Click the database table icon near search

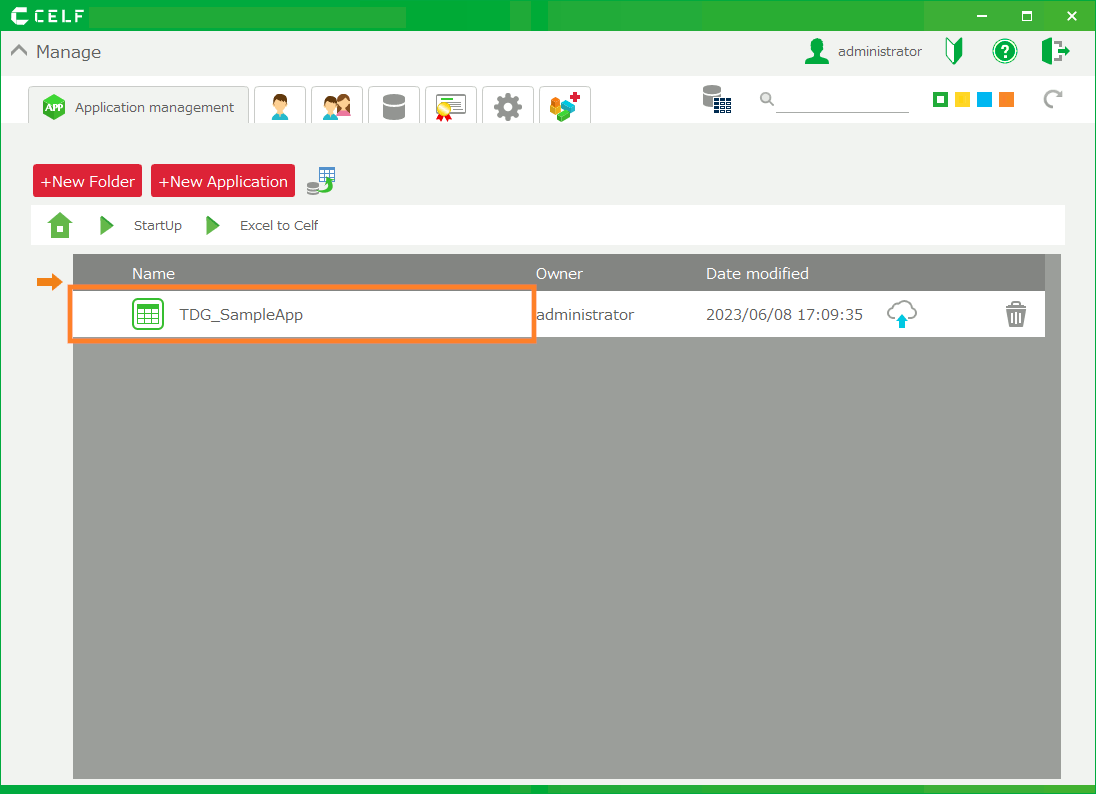point(716,98)
